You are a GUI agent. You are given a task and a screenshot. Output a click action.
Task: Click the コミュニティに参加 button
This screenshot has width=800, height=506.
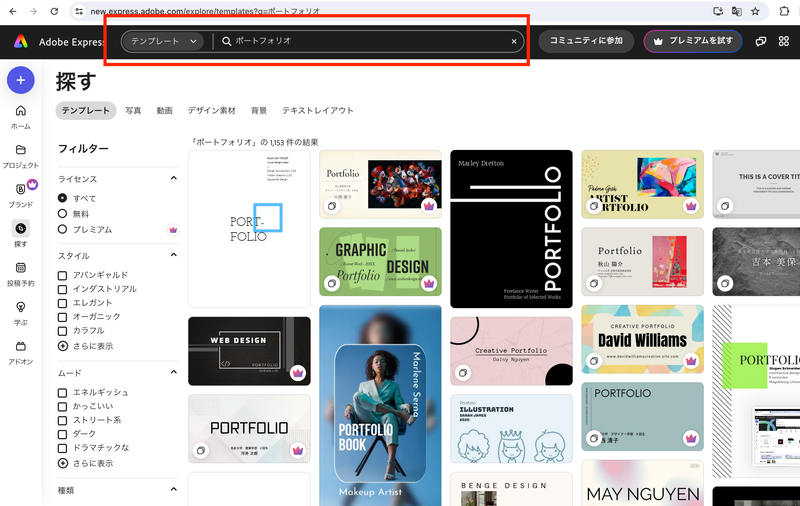click(586, 41)
